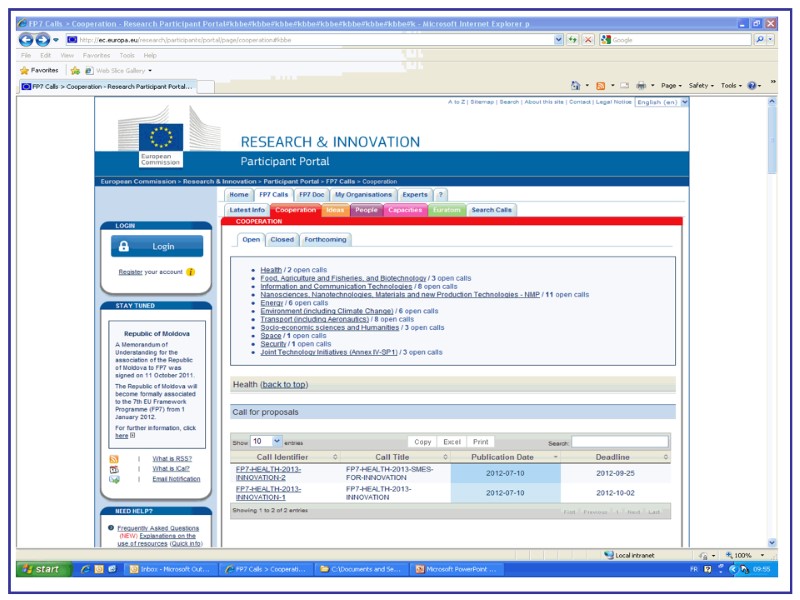Open the Page menu dropdown

[x=671, y=86]
